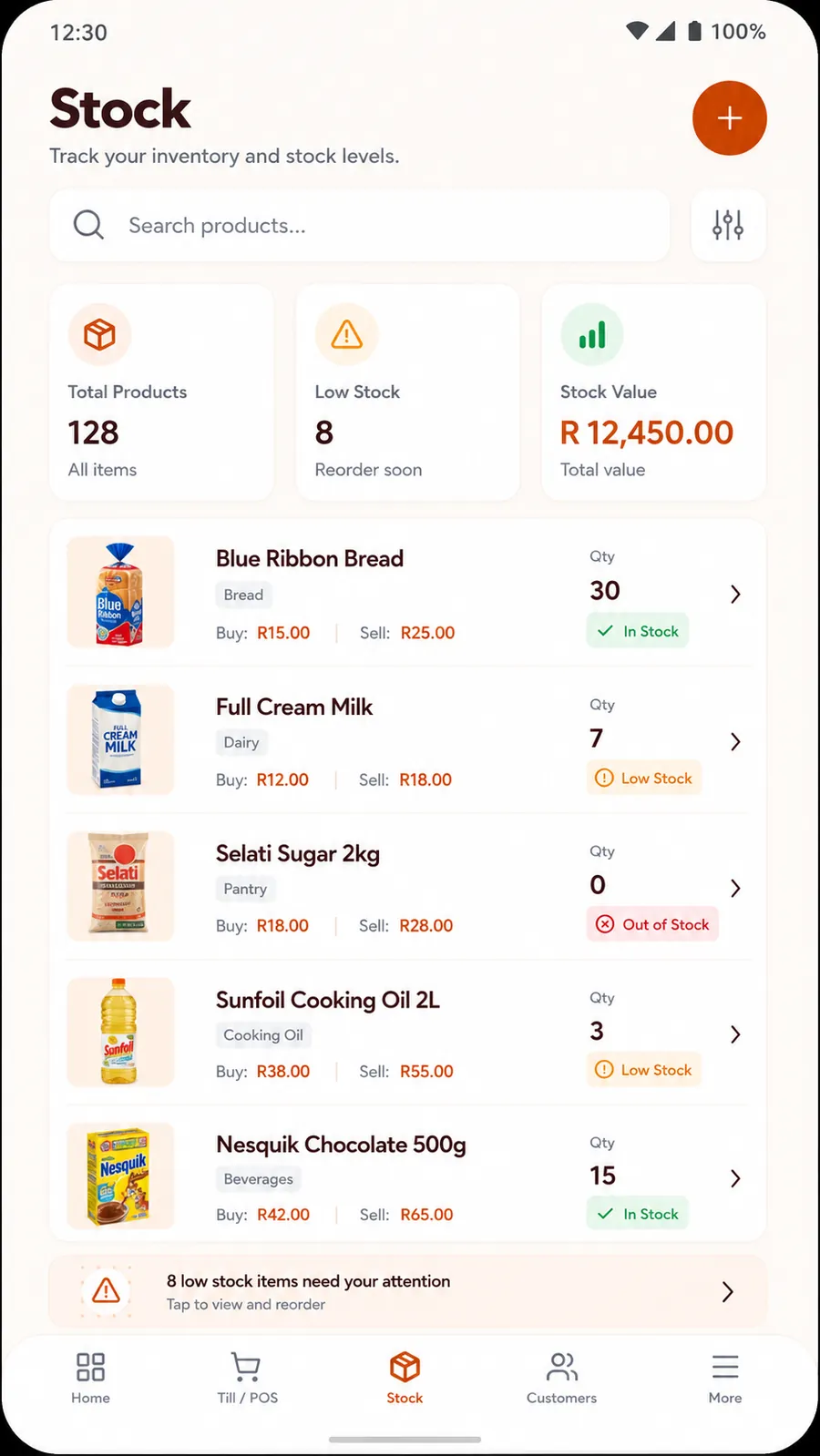The width and height of the screenshot is (820, 1456).
Task: Open the filter sliders icon
Action: point(728,225)
